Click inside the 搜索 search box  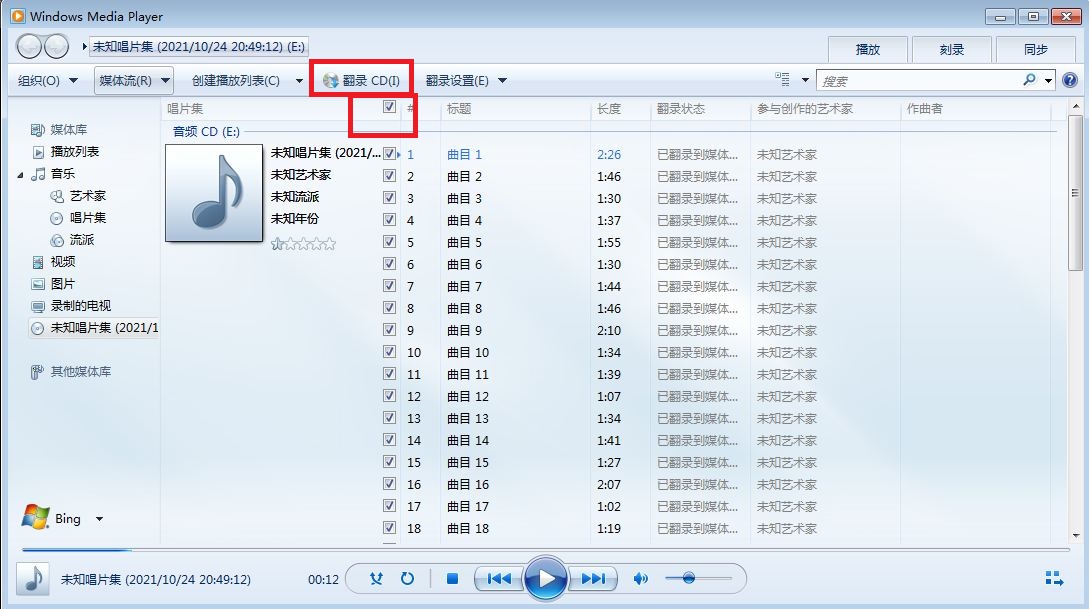tap(915, 80)
